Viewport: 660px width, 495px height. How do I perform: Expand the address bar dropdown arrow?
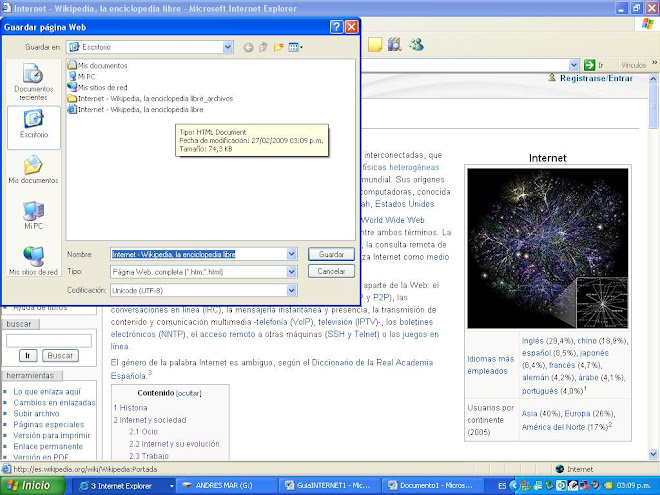(x=573, y=65)
